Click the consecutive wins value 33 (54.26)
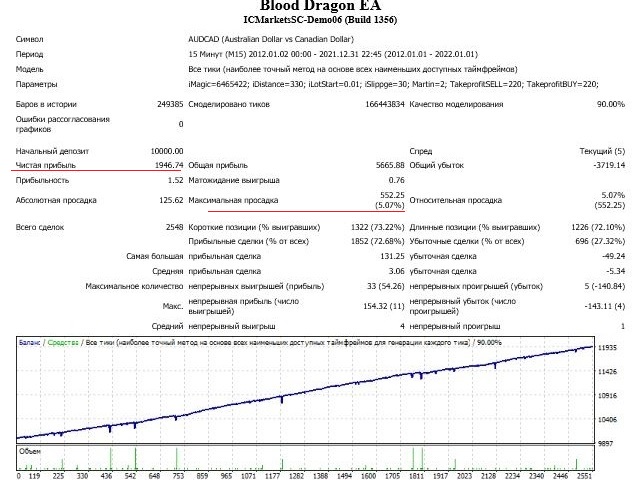The height and width of the screenshot is (480, 640). pyautogui.click(x=386, y=286)
